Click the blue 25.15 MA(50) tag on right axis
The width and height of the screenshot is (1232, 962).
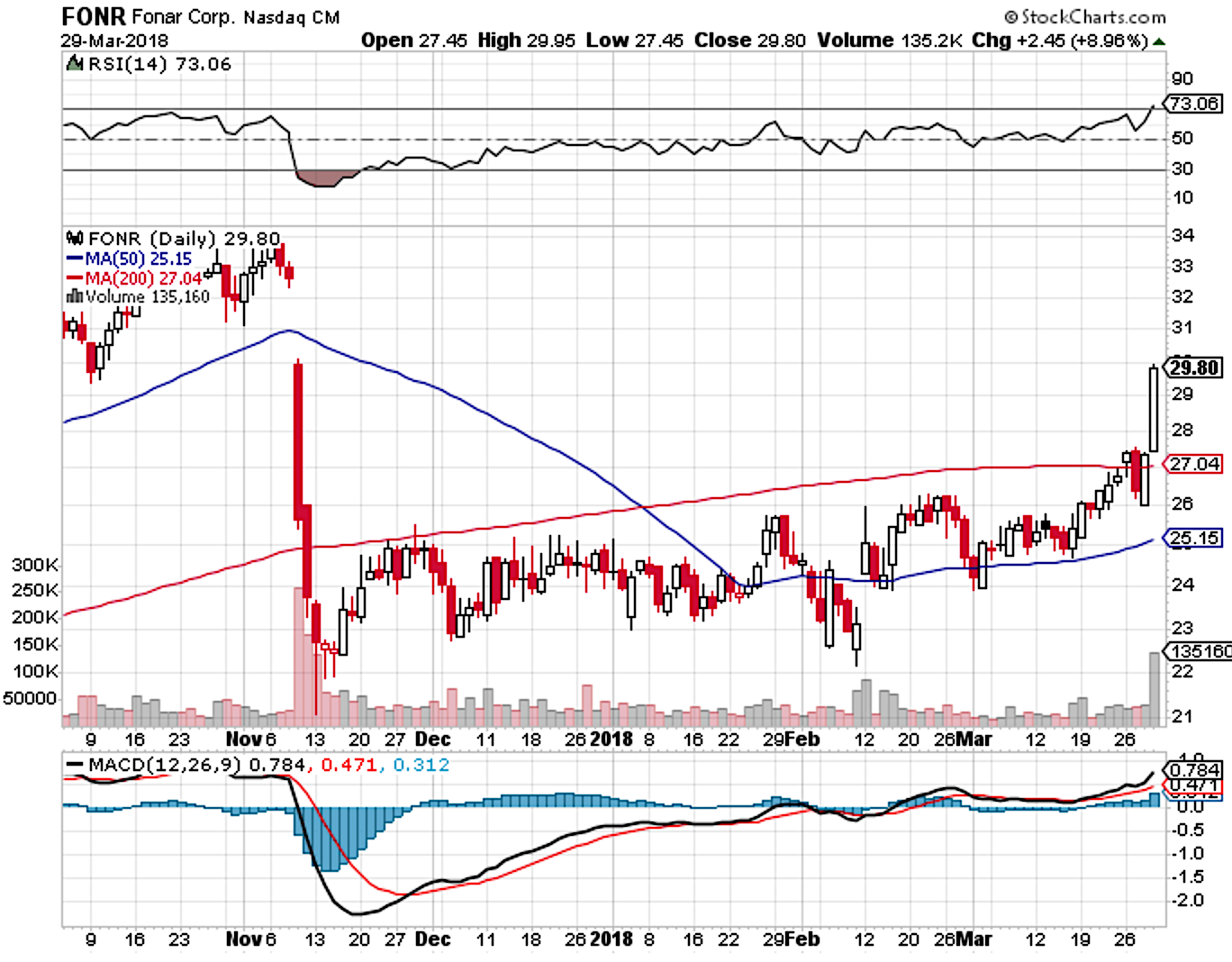[x=1194, y=538]
